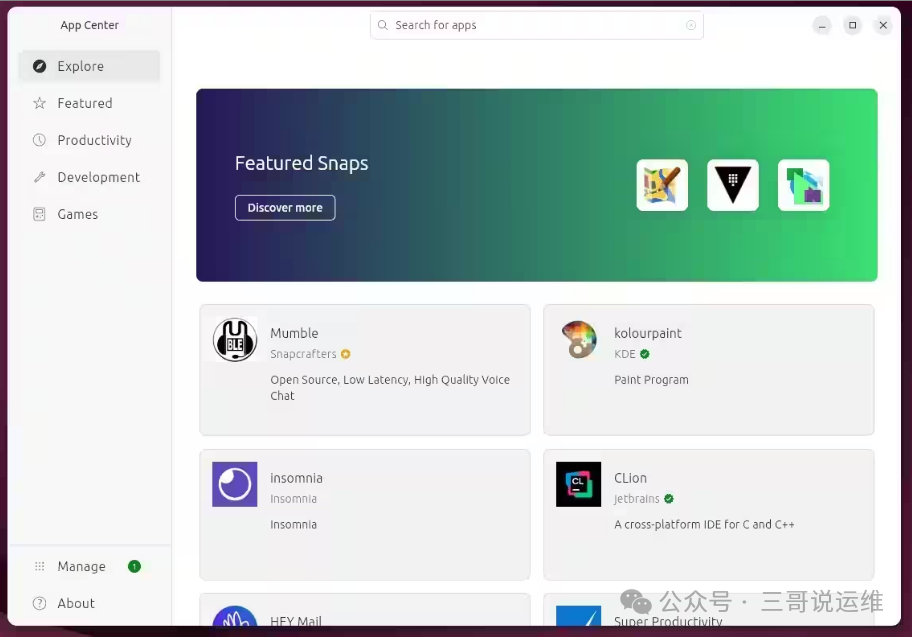The height and width of the screenshot is (637, 912).
Task: Close the App Center window
Action: [x=883, y=25]
